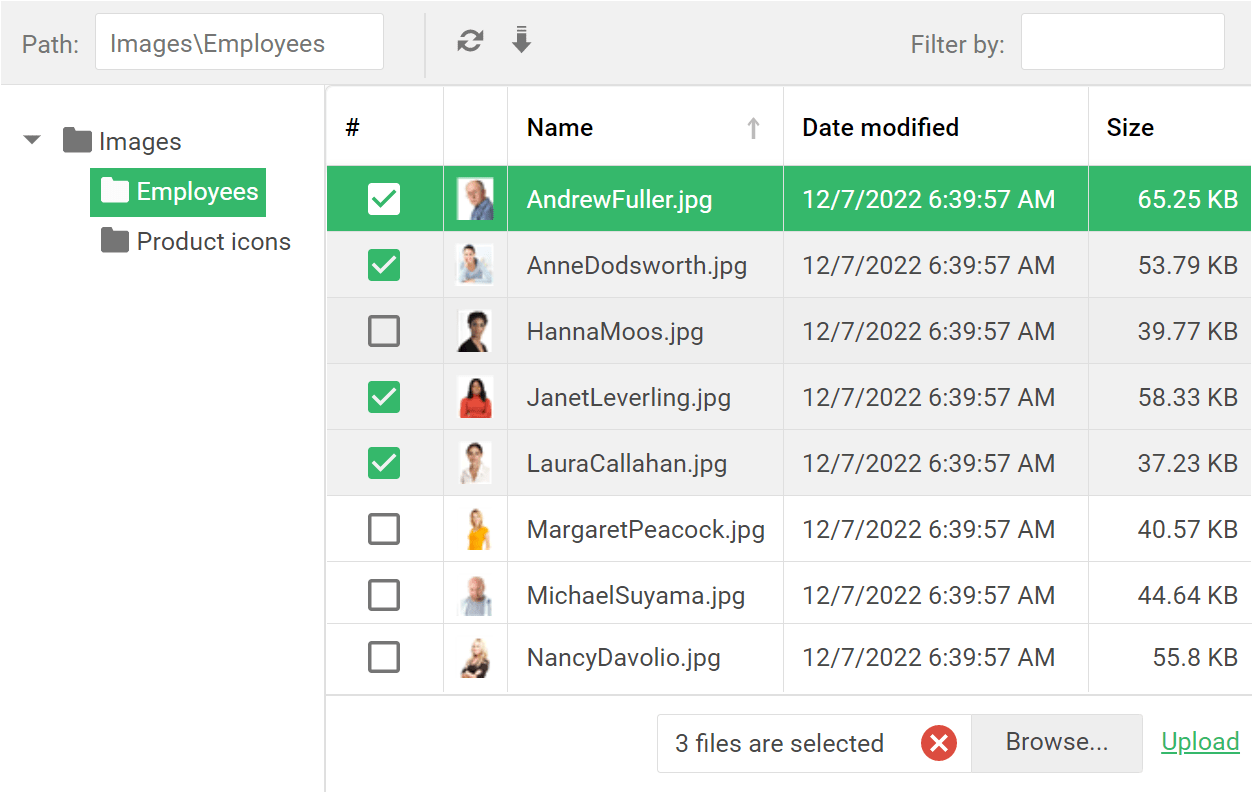Click the Upload link

pos(1200,742)
